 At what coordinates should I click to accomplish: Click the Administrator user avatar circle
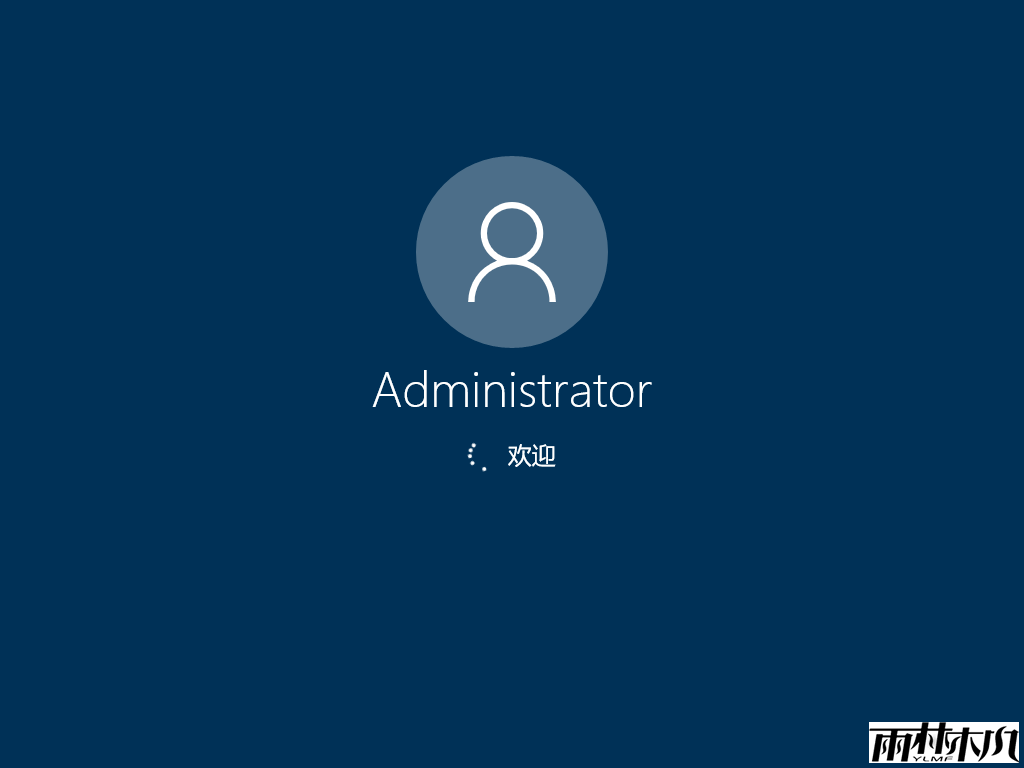click(512, 252)
